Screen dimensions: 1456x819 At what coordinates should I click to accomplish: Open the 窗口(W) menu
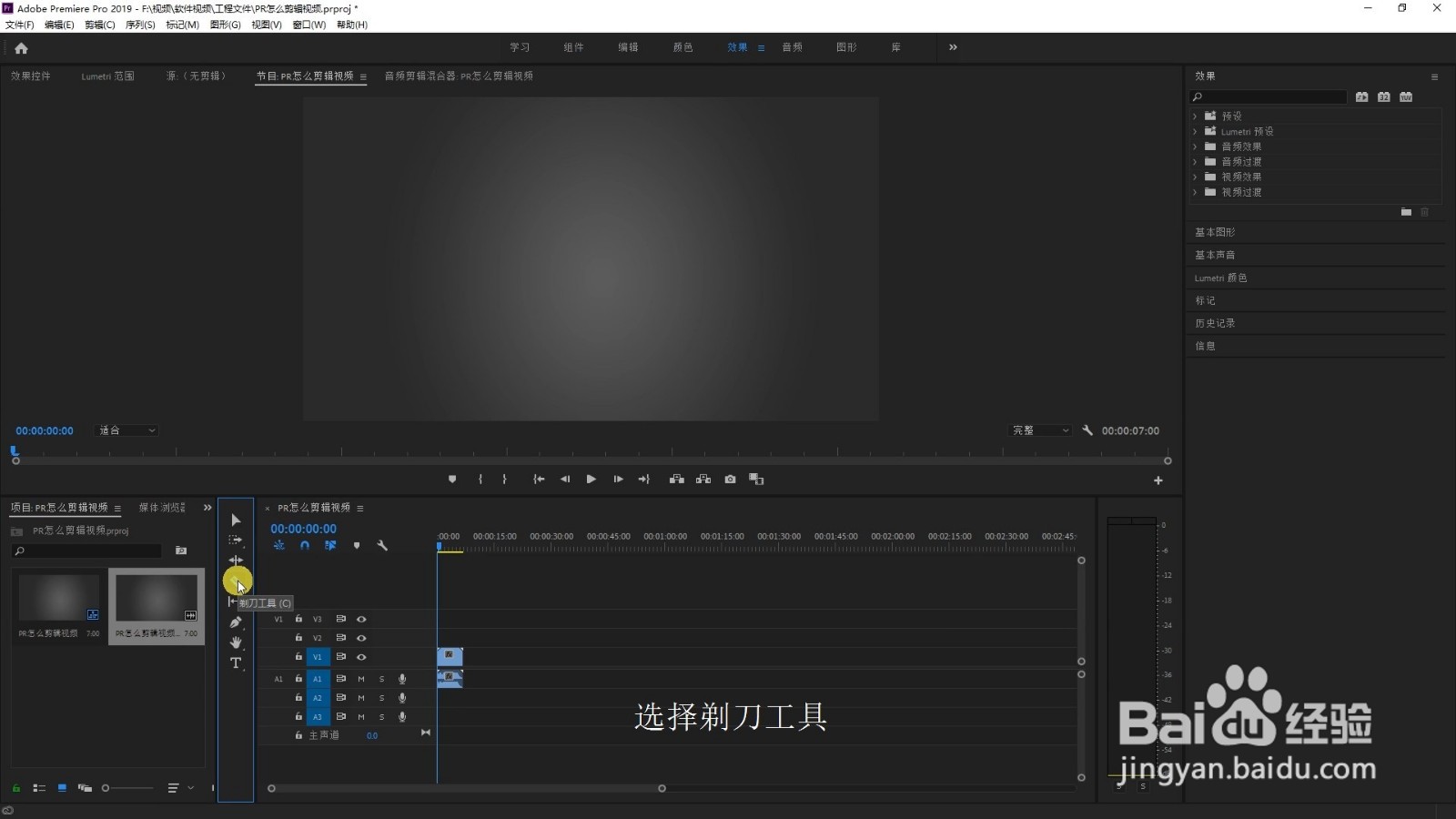click(308, 25)
